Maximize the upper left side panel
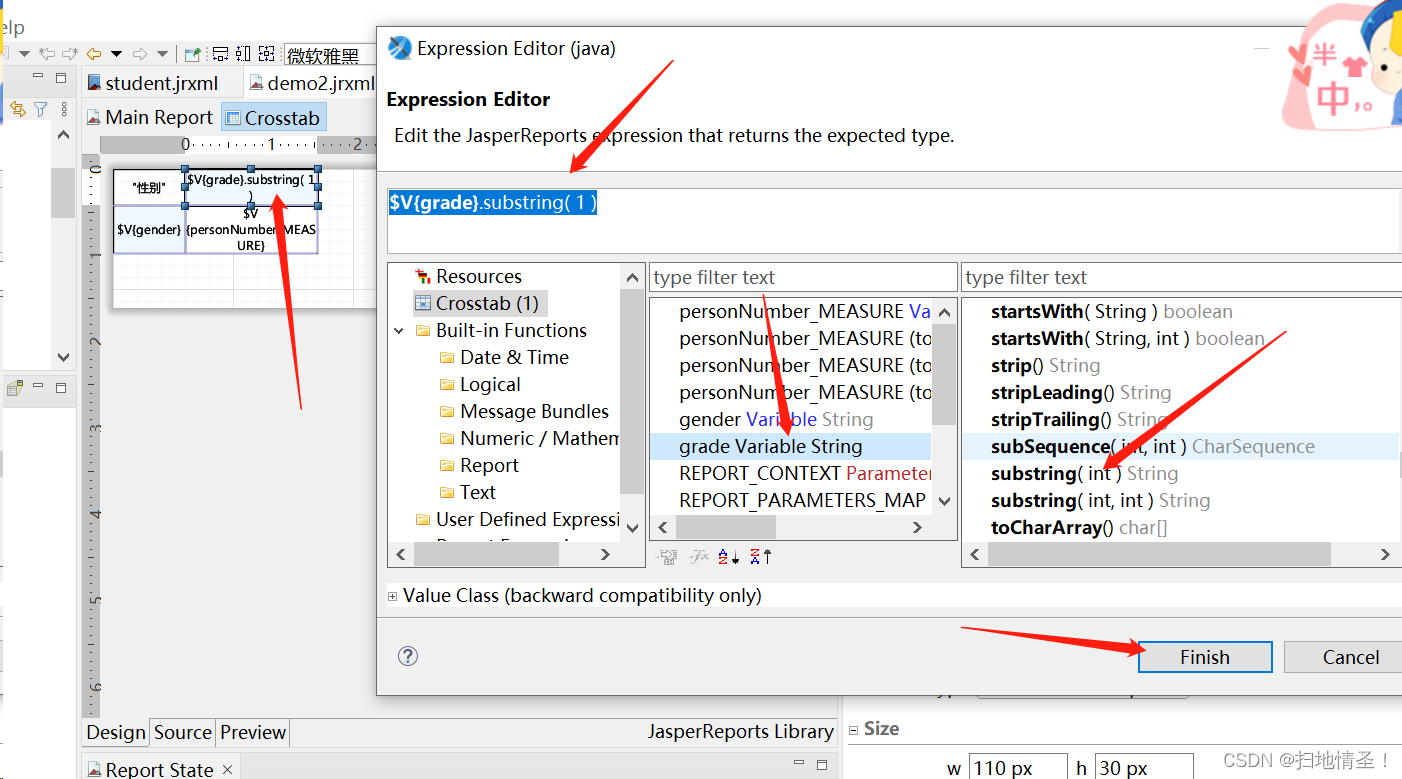 coord(61,77)
